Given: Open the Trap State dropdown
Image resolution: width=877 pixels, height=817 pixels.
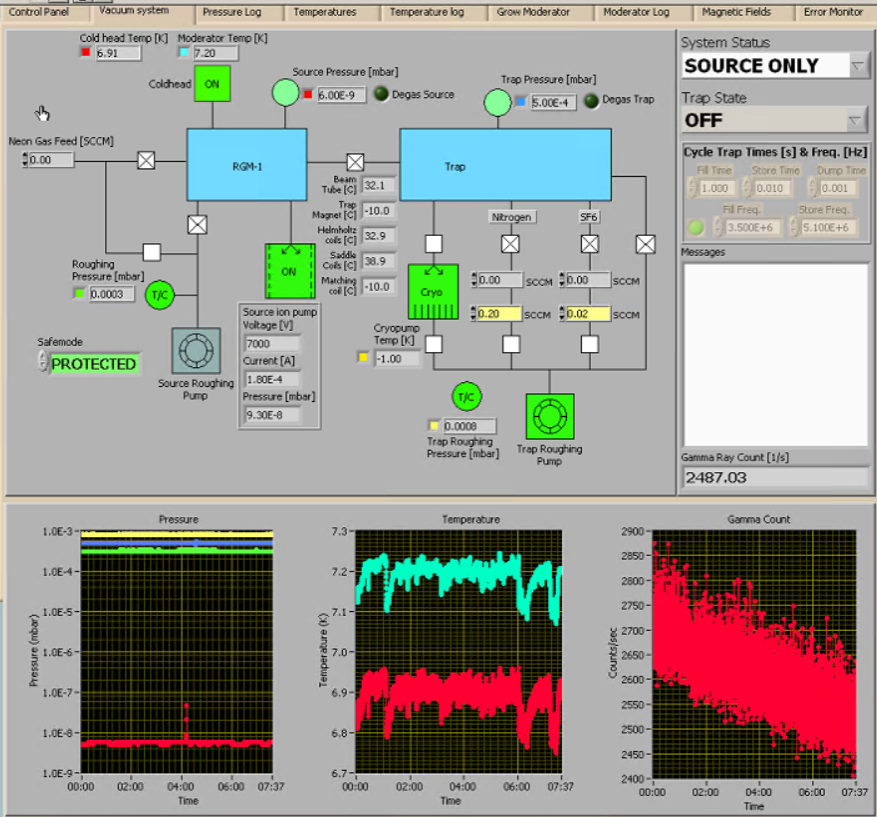Looking at the screenshot, I should pos(856,120).
